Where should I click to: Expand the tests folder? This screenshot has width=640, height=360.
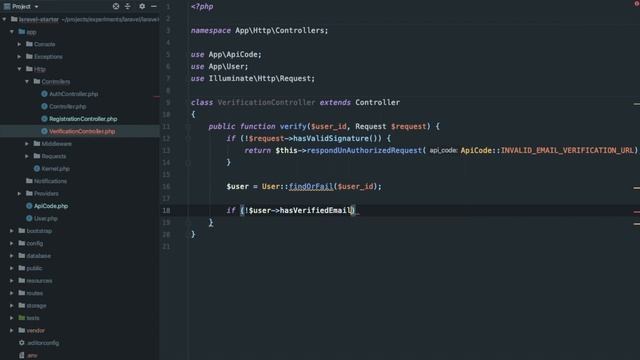tap(12, 318)
